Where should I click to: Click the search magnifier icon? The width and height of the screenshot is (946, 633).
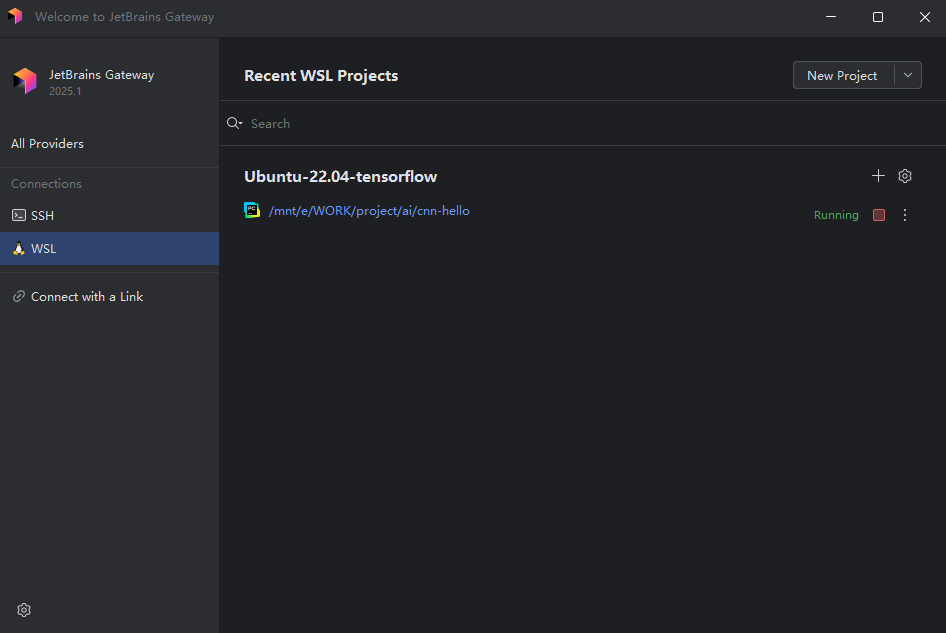pos(234,123)
